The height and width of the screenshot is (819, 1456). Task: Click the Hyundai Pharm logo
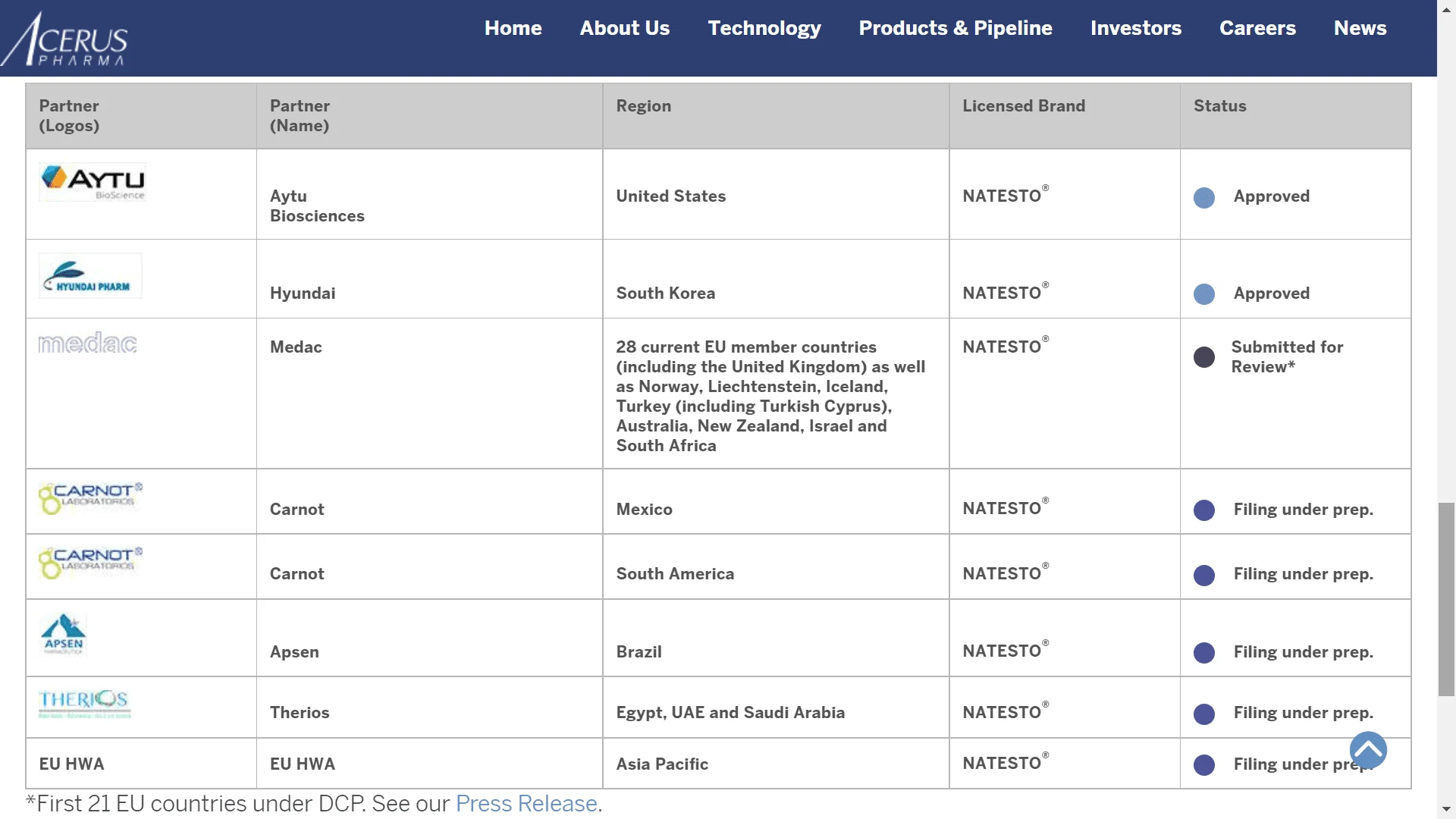coord(90,275)
